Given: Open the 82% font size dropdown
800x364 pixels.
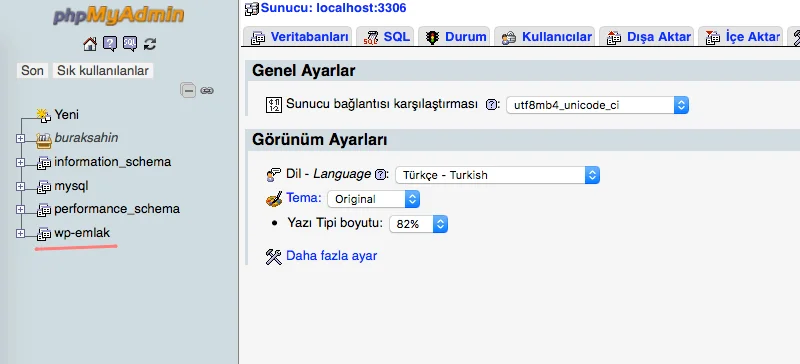Looking at the screenshot, I should pyautogui.click(x=418, y=224).
